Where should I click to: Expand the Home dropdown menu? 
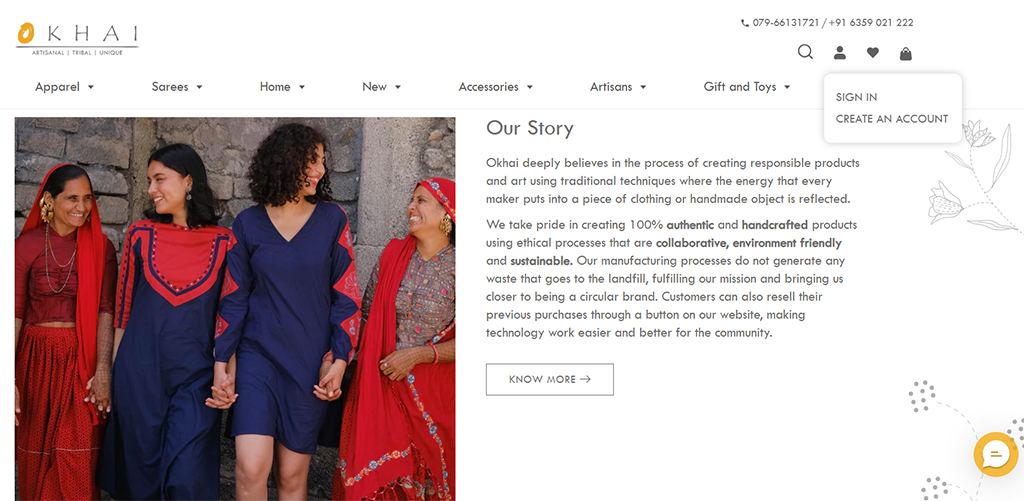[282, 87]
